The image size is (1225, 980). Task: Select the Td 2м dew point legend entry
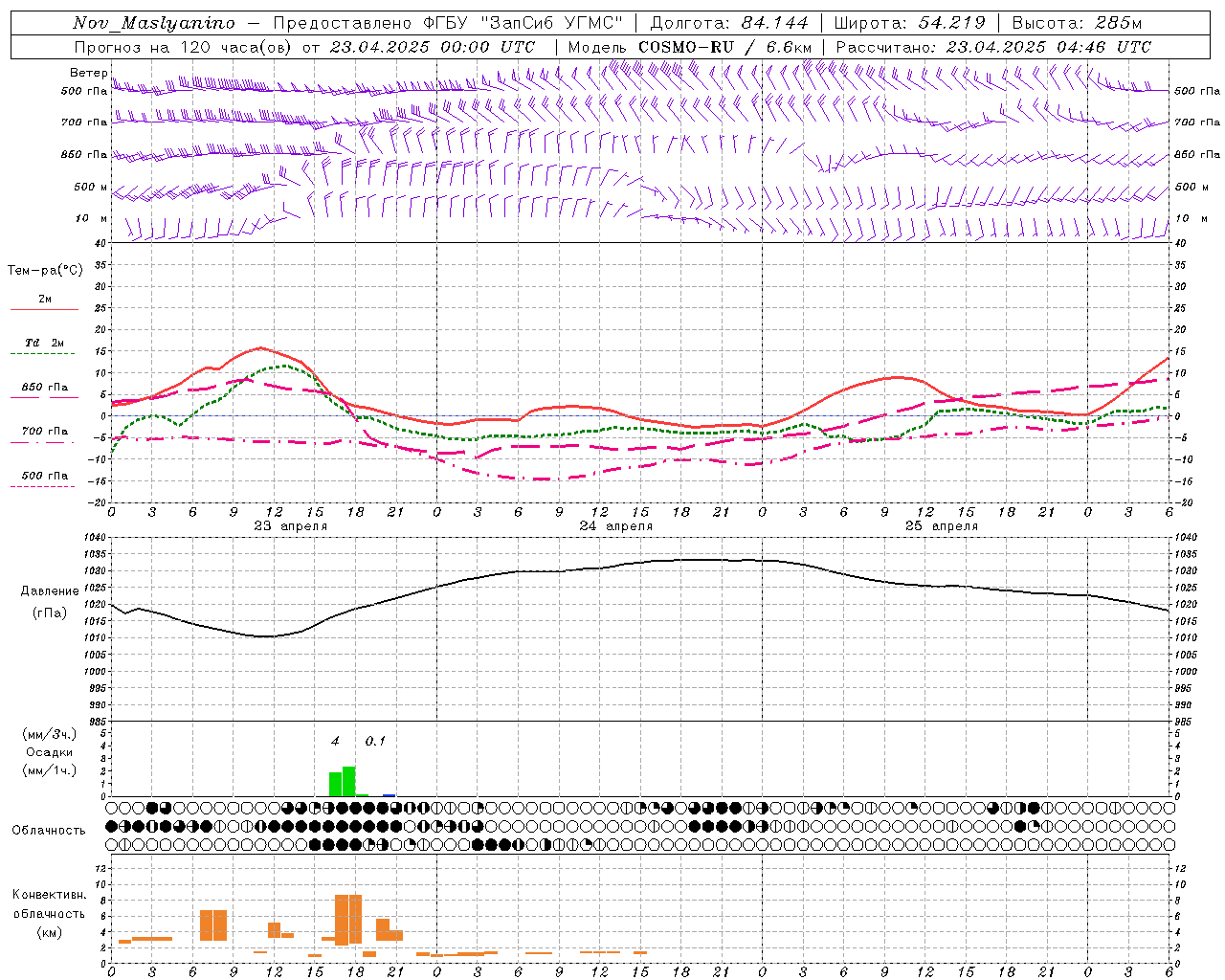44,343
